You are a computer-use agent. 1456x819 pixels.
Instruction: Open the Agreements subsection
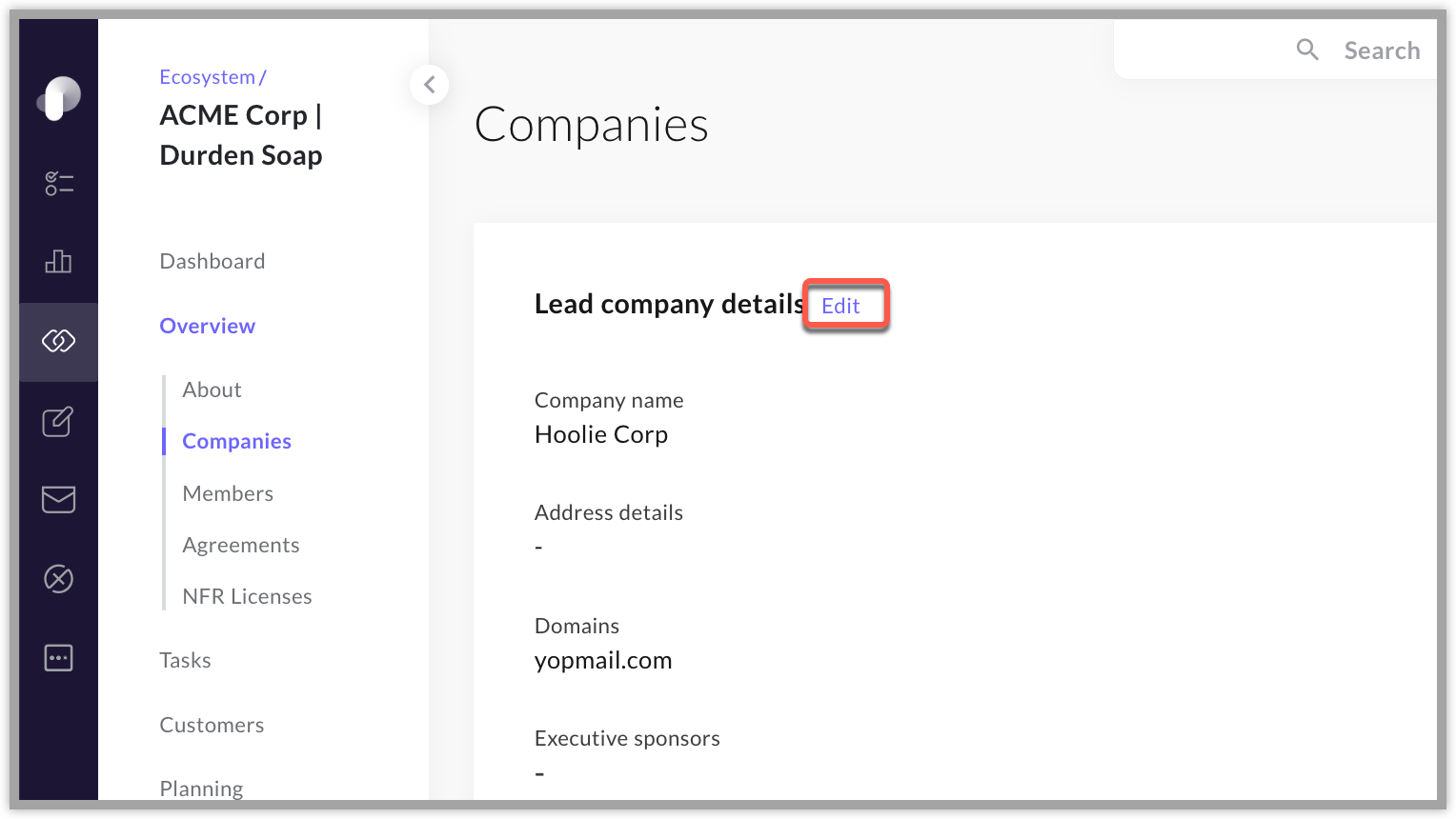click(241, 545)
